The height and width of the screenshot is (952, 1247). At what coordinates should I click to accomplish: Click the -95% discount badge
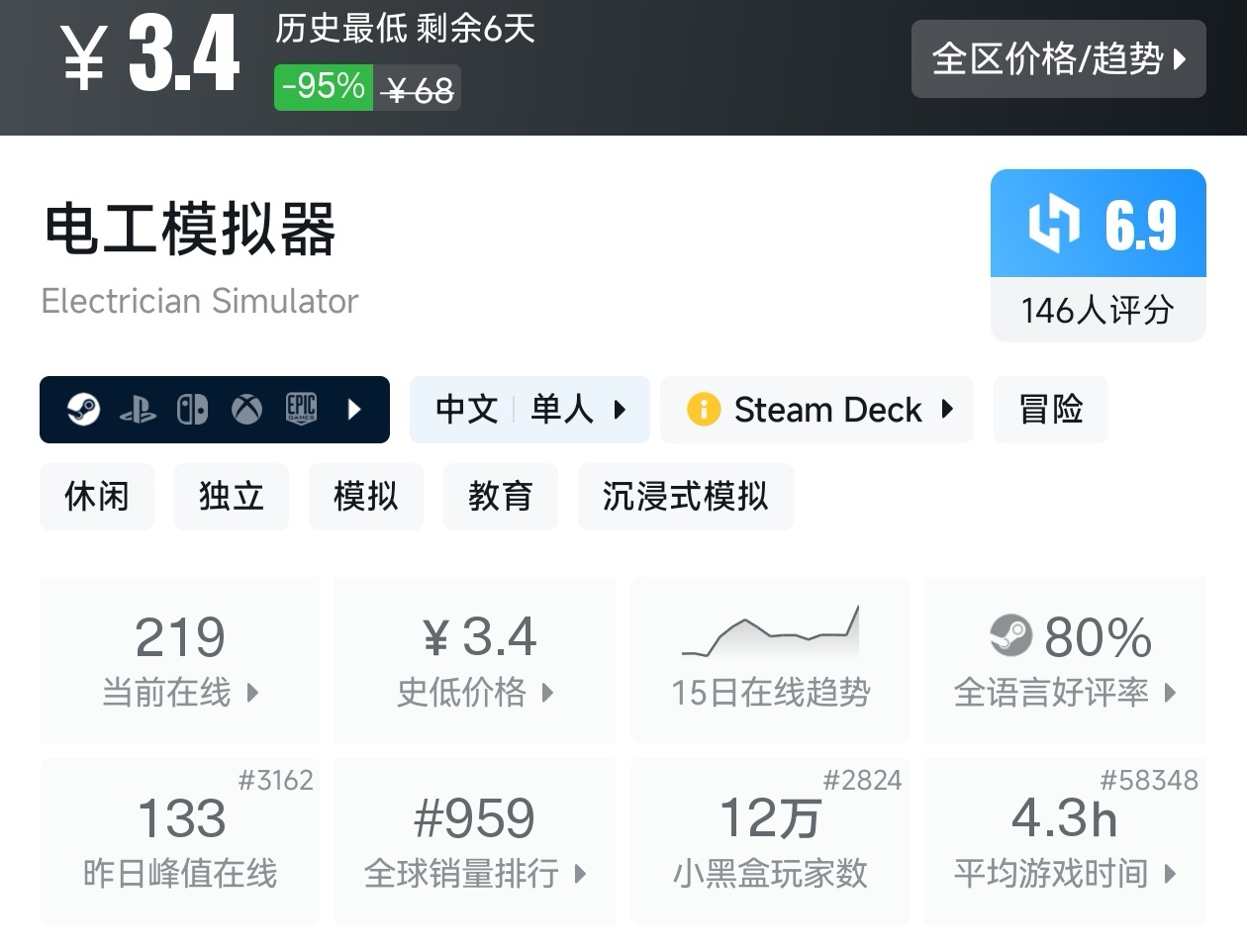(x=324, y=87)
